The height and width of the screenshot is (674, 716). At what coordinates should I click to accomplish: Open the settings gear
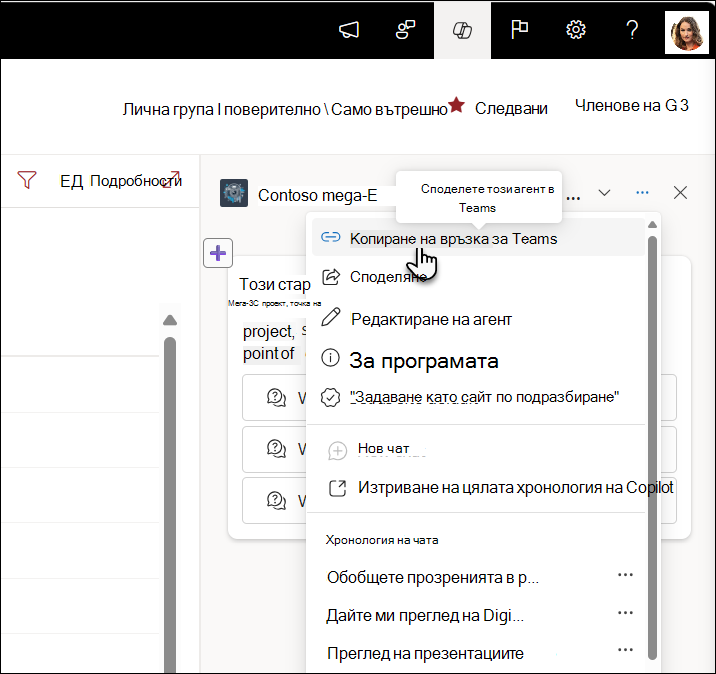(x=576, y=30)
